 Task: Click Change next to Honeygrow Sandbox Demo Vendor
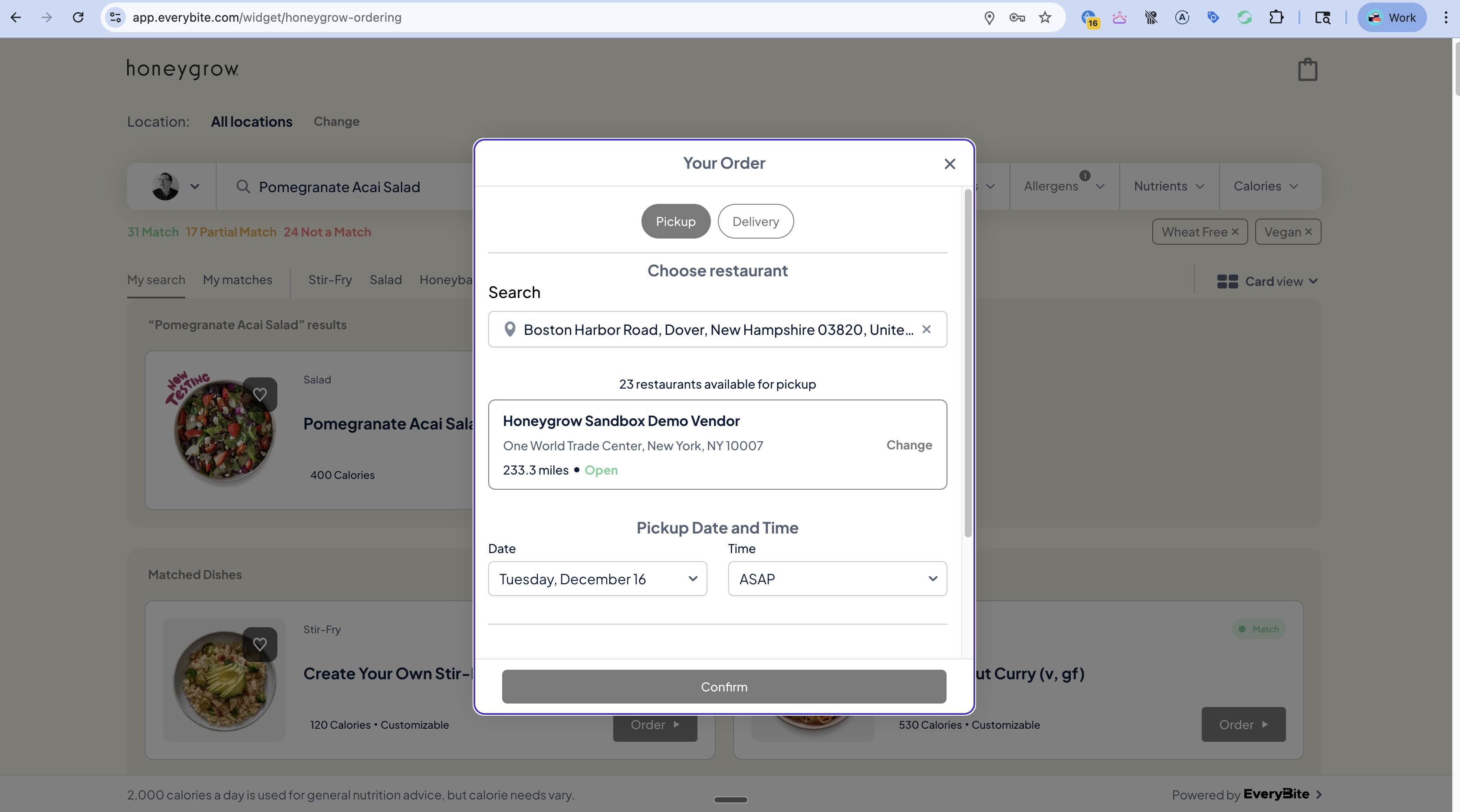(908, 445)
